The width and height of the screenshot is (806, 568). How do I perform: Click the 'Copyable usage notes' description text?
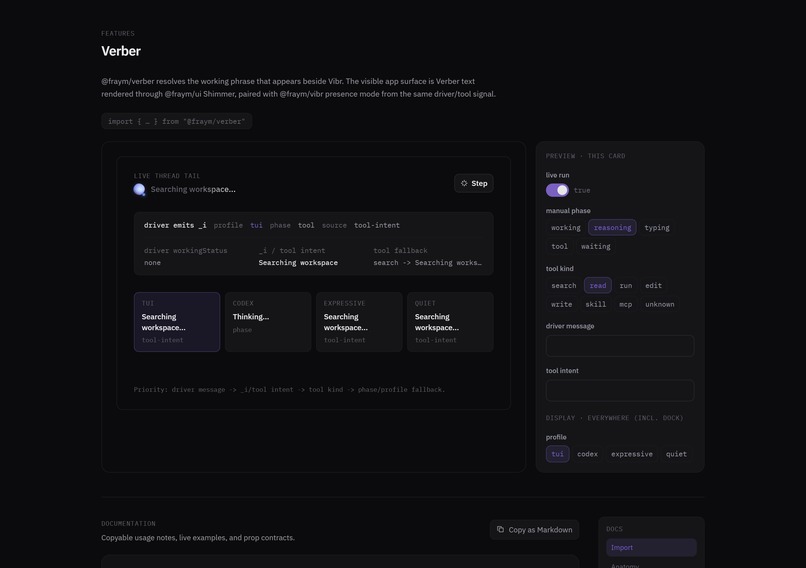pos(198,538)
